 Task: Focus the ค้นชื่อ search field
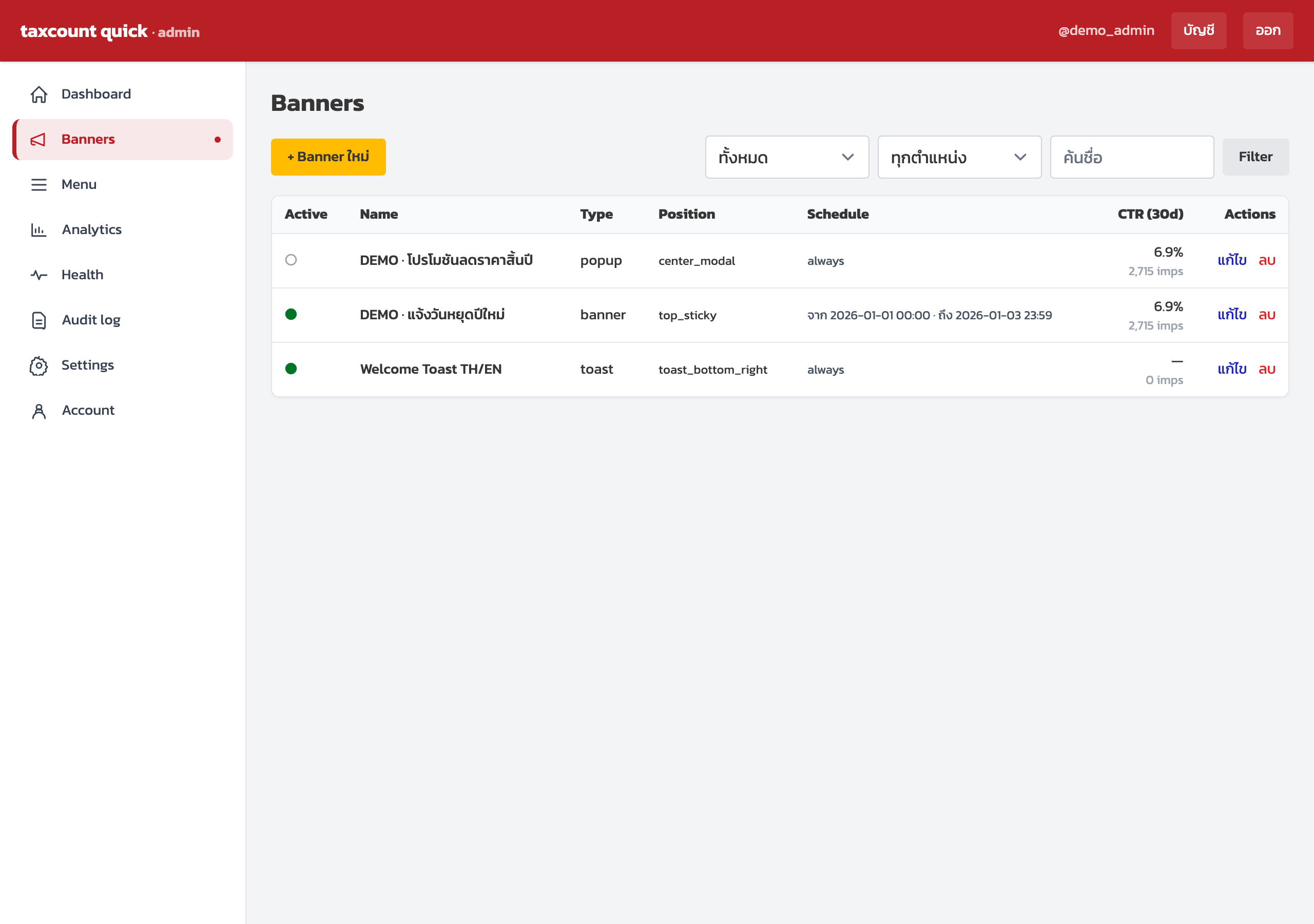(1131, 157)
